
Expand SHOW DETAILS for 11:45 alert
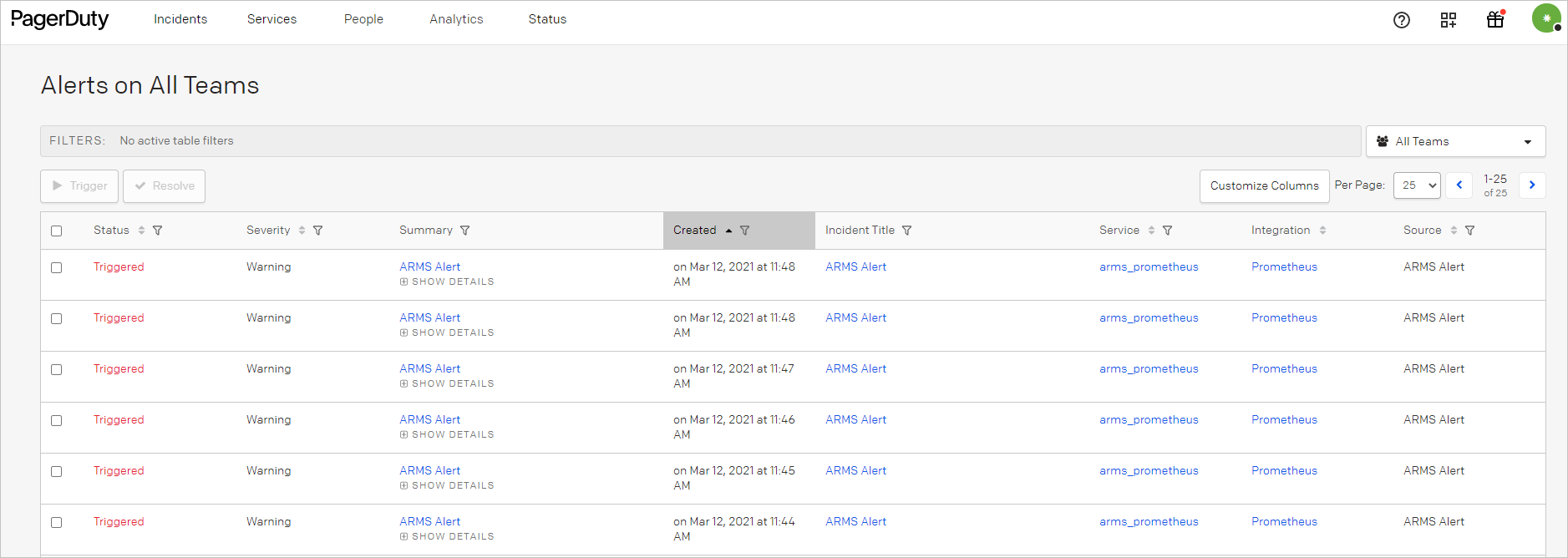coord(447,486)
